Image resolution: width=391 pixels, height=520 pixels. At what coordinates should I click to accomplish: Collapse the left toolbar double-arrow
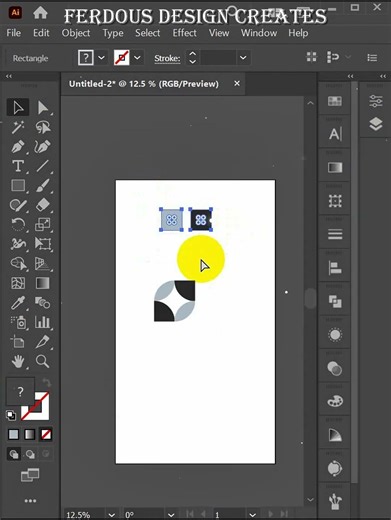pyautogui.click(x=9, y=76)
